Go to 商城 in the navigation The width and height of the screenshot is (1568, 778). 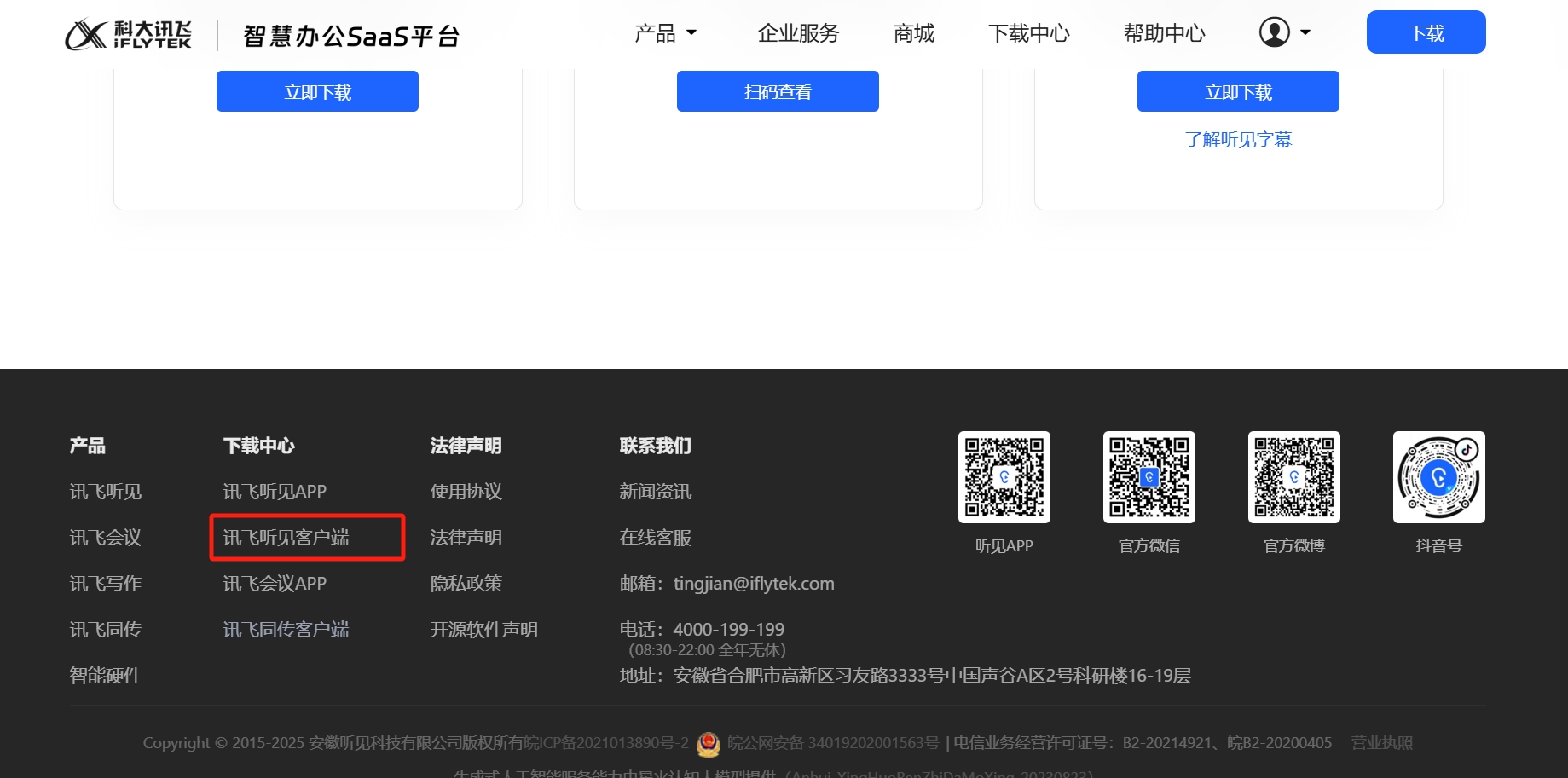click(x=913, y=33)
